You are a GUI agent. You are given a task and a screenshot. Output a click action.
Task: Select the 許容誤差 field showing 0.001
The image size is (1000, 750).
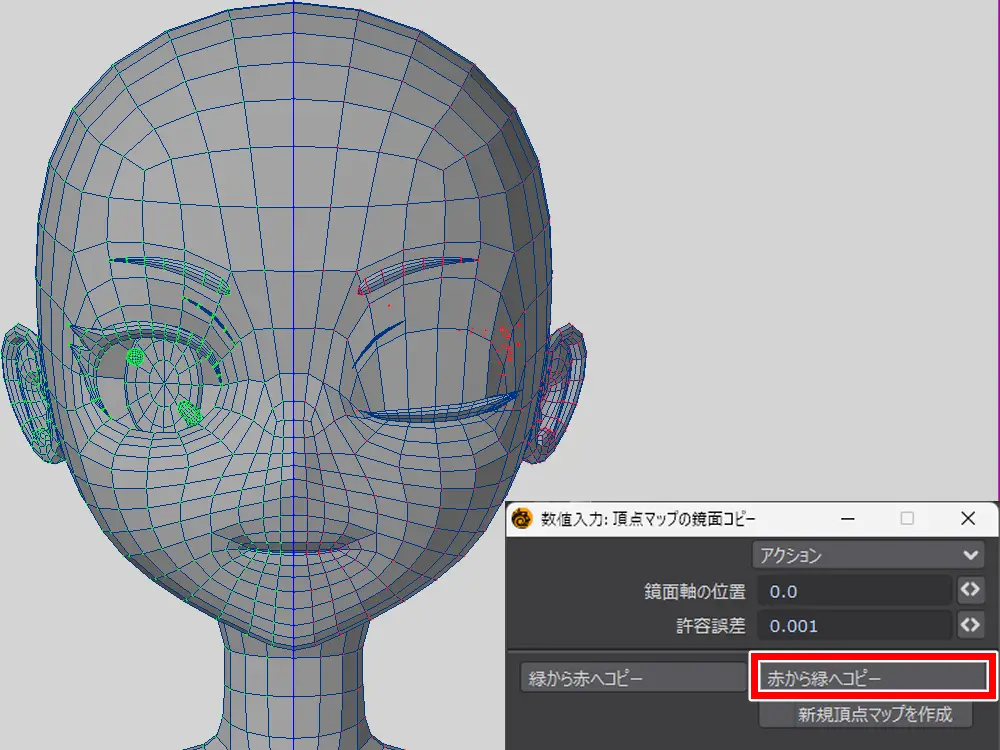[x=855, y=627]
